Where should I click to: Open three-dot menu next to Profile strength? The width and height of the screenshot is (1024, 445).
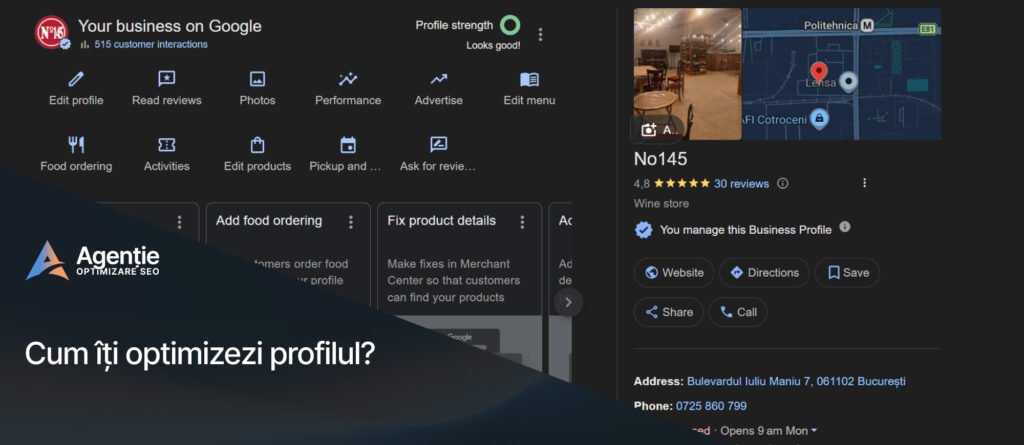coord(541,34)
